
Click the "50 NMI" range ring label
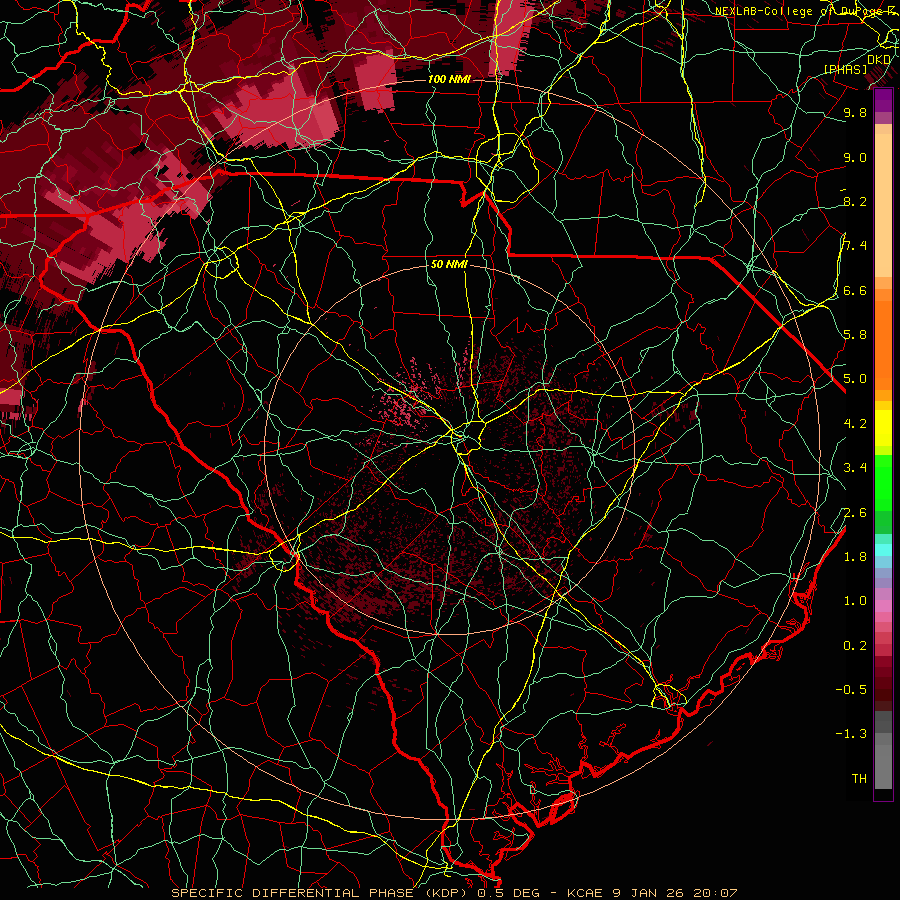click(449, 265)
